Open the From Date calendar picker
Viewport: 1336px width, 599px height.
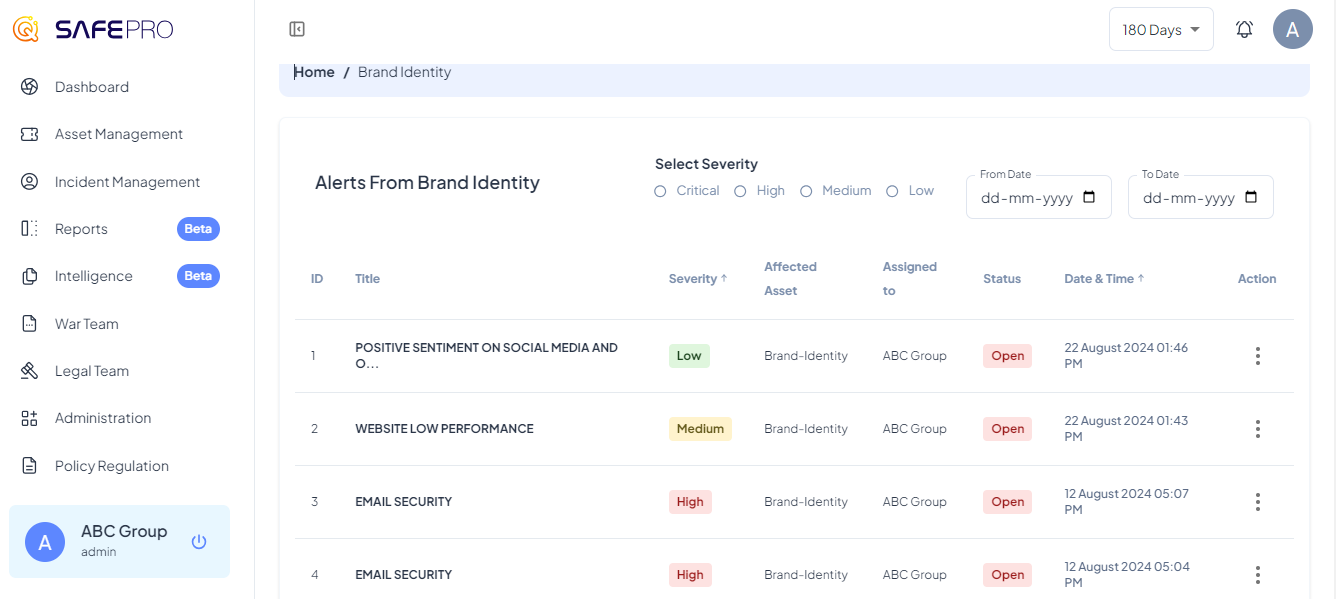pyautogui.click(x=1090, y=198)
